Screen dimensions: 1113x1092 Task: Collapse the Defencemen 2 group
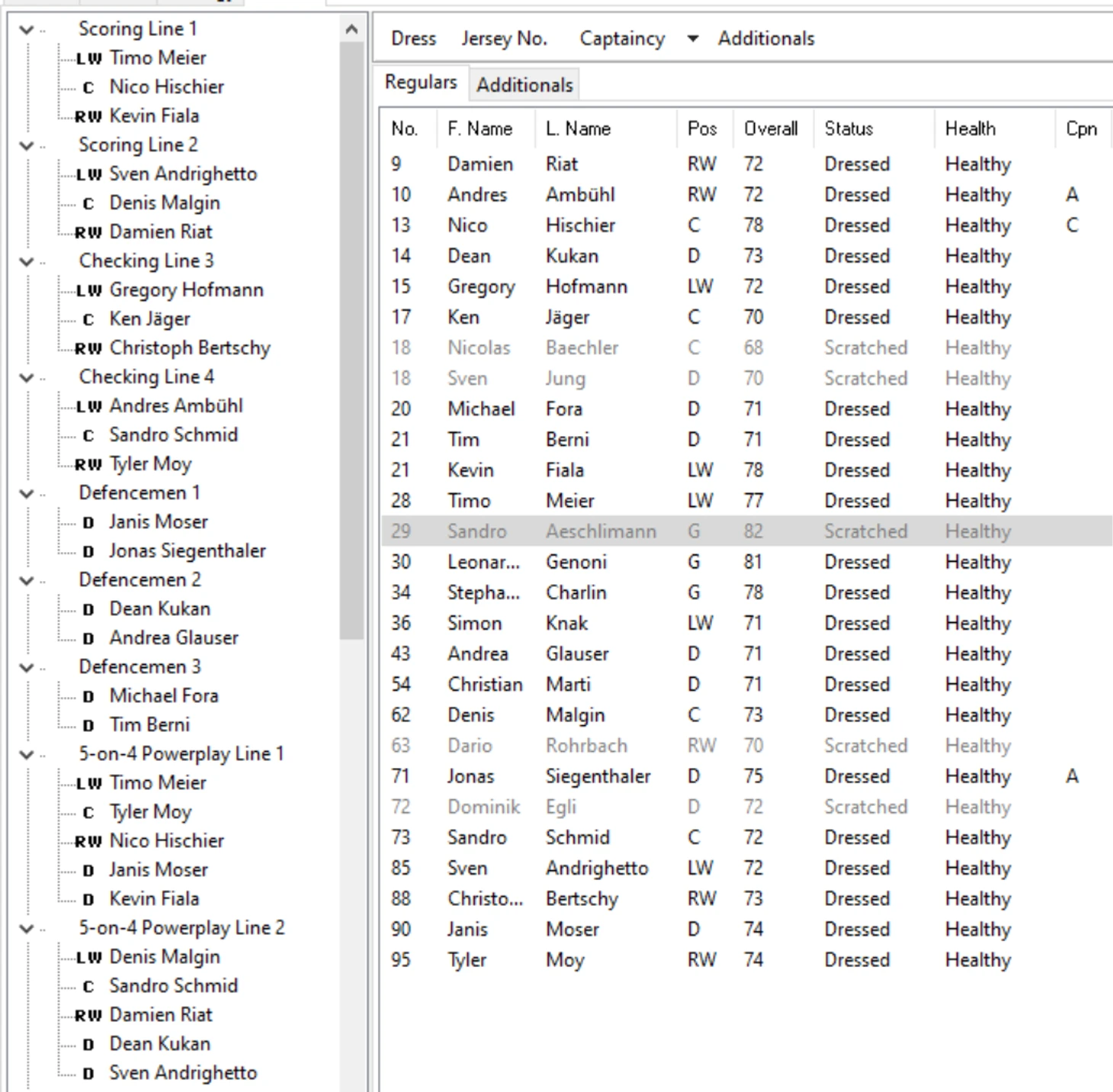coord(27,580)
